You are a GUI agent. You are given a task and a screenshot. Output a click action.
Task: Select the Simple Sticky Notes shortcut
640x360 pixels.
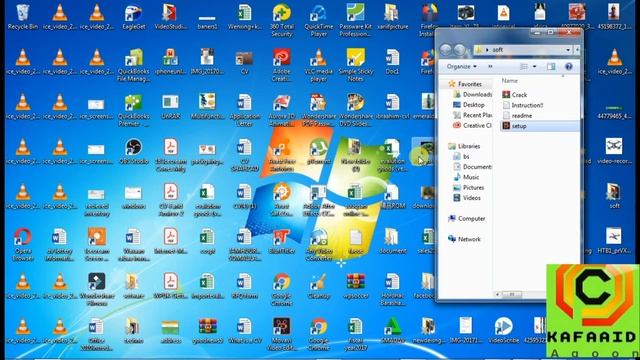point(356,65)
